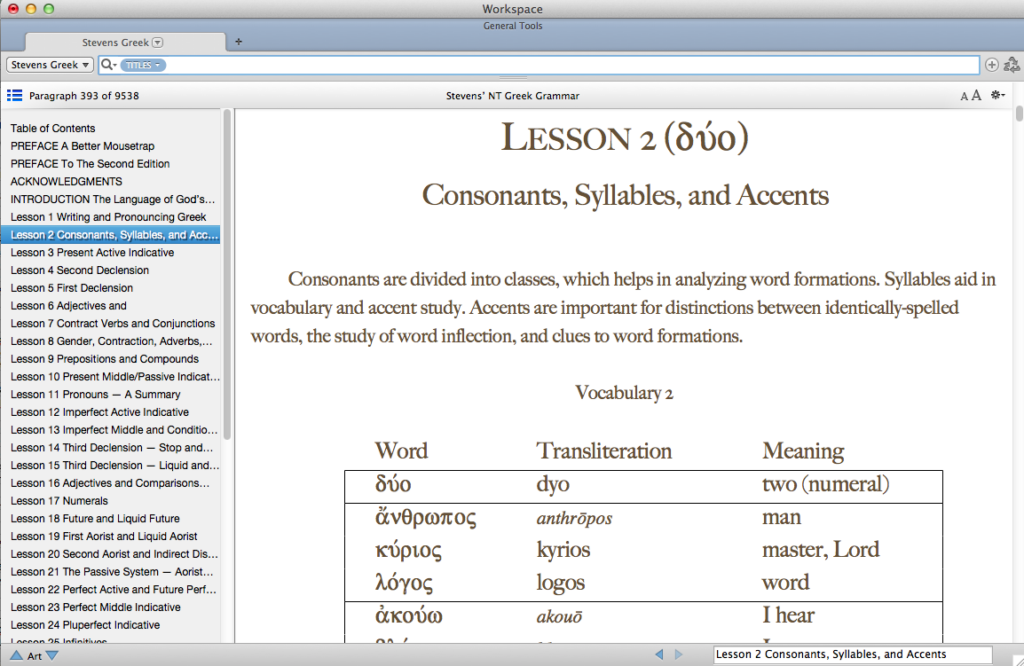1024x666 pixels.
Task: Add a new tab with plus button
Action: (238, 42)
